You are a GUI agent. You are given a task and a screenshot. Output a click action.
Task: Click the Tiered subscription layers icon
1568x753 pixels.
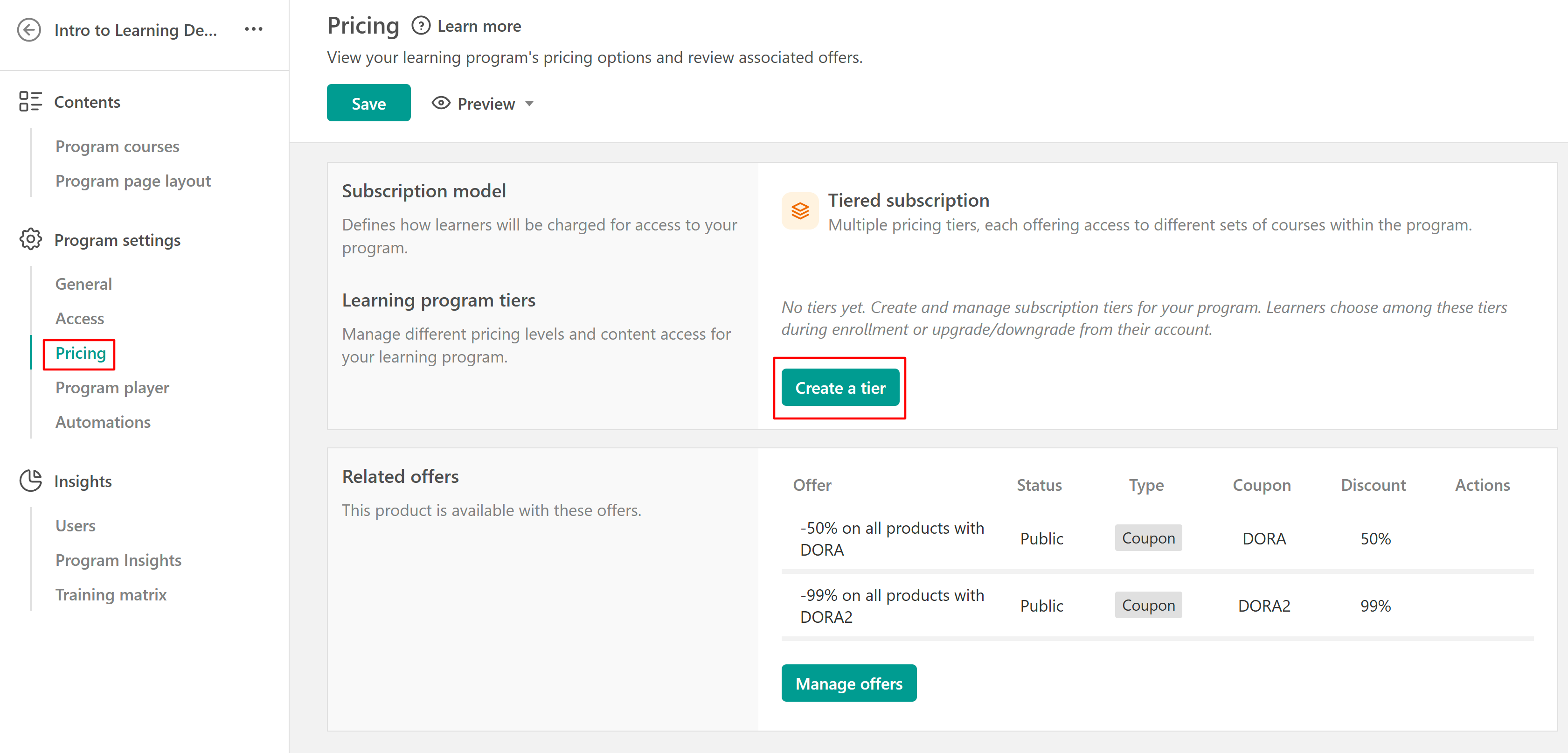point(800,210)
